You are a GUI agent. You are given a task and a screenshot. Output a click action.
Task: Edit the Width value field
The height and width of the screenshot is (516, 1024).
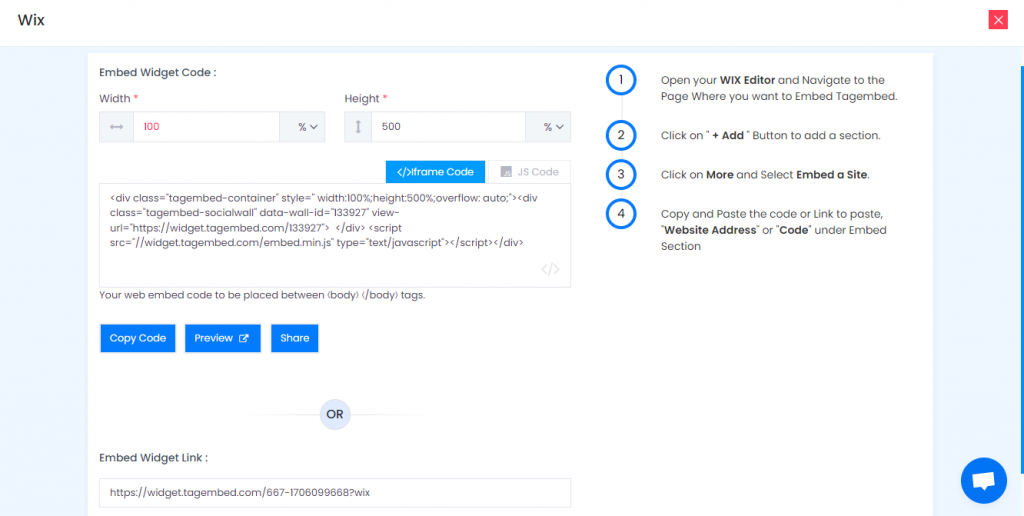(x=206, y=127)
